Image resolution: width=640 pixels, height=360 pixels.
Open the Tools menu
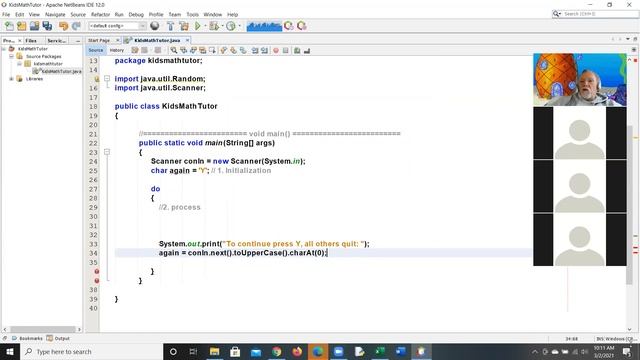click(x=192, y=14)
